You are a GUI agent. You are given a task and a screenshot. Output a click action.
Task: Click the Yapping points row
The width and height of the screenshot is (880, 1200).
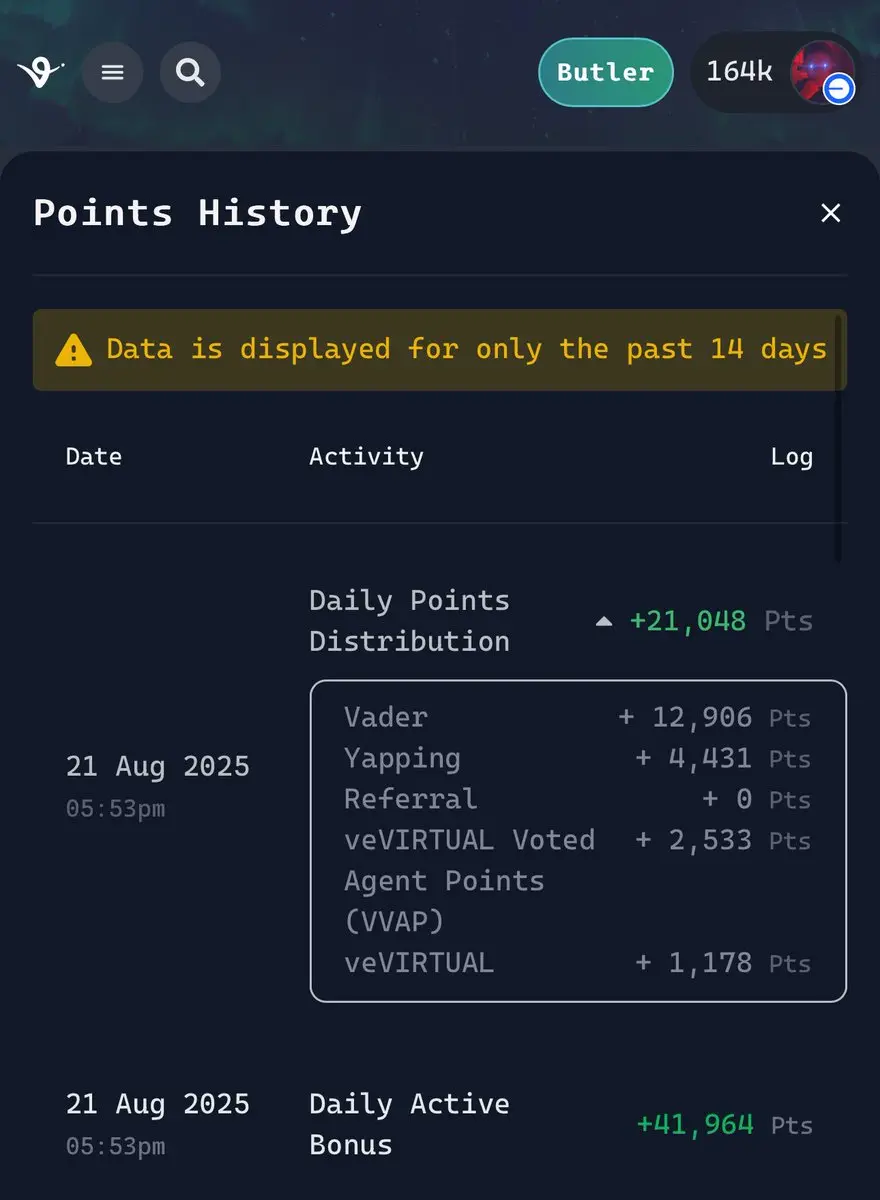click(x=578, y=759)
